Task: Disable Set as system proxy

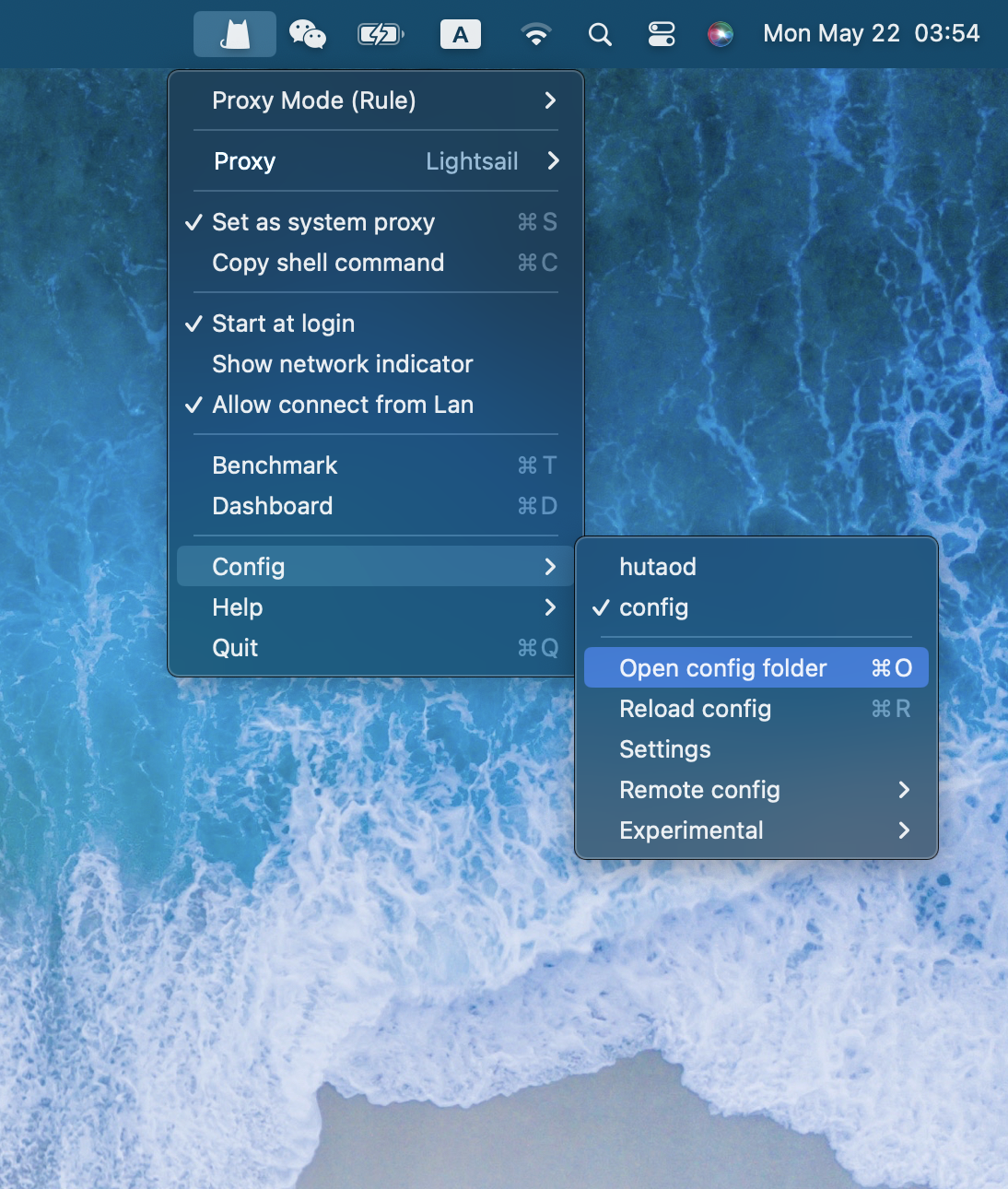Action: click(x=322, y=222)
